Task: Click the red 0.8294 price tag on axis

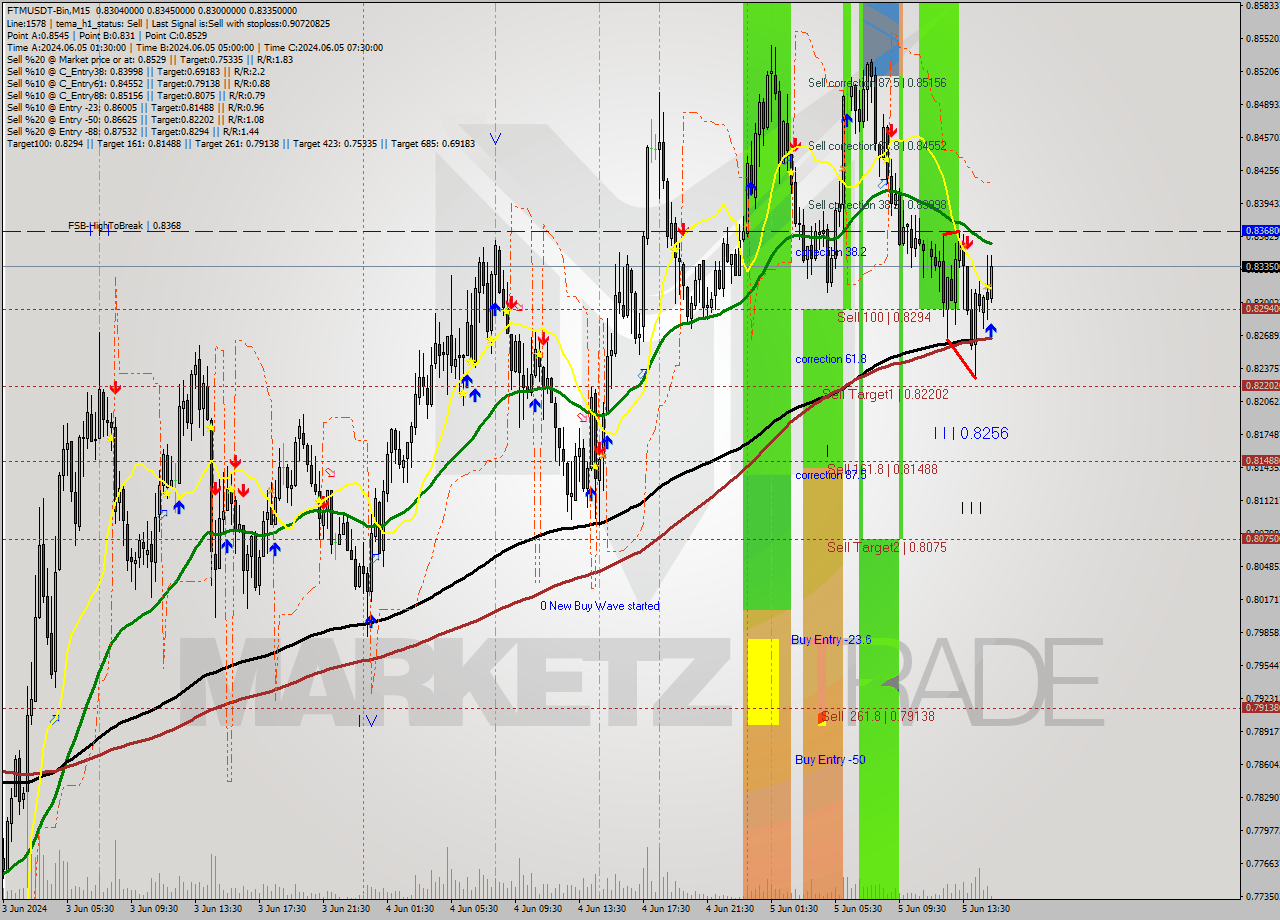Action: click(x=1260, y=308)
